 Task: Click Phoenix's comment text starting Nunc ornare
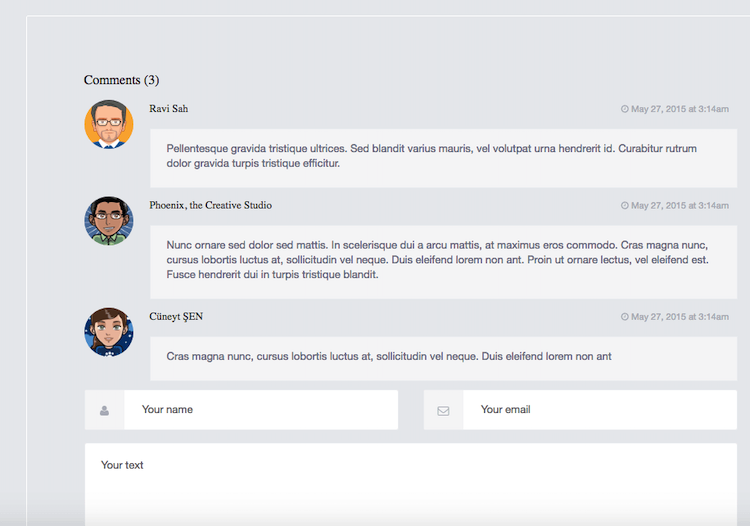437,260
